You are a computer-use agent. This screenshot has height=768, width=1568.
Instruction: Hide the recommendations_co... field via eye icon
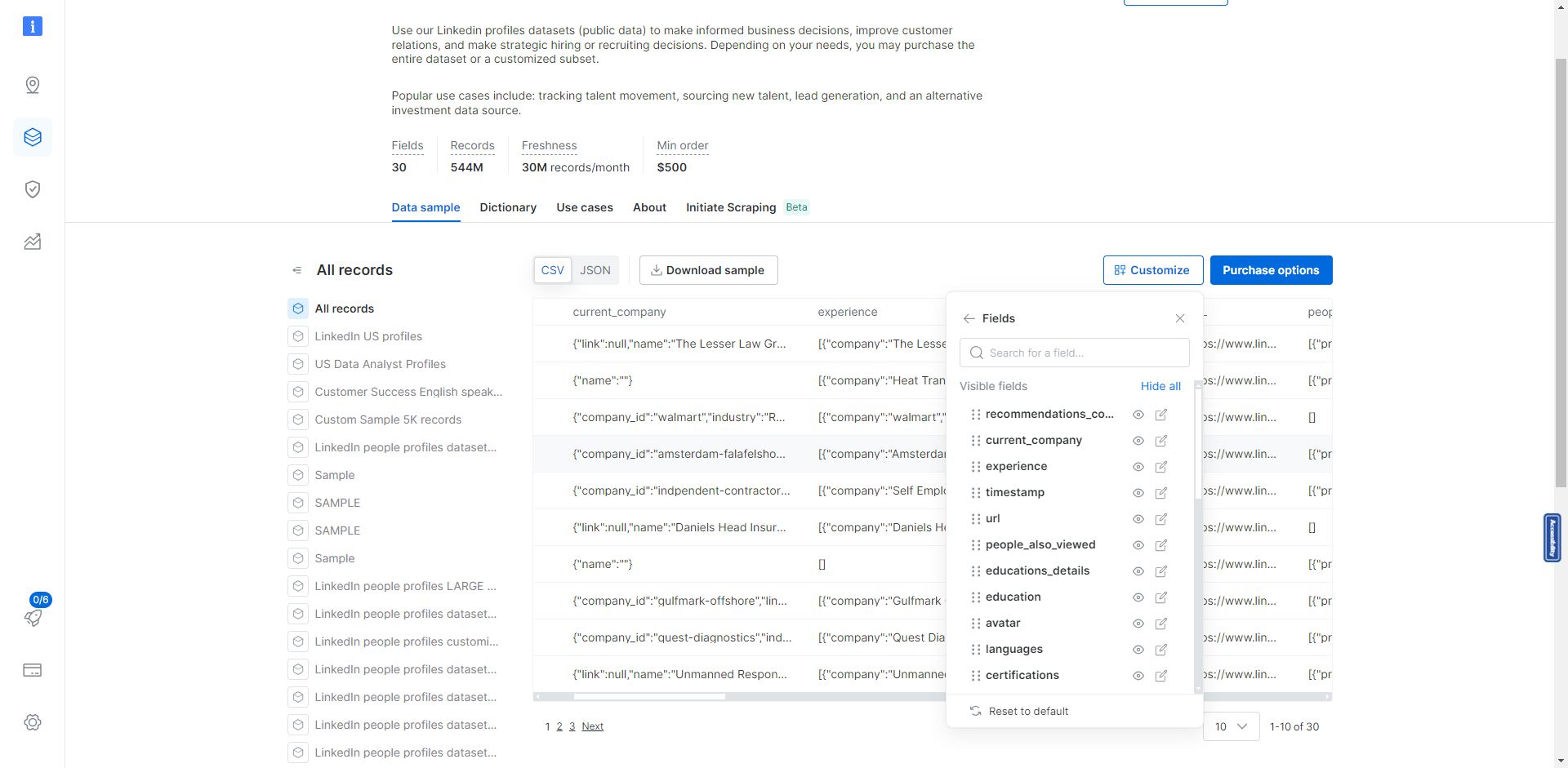click(x=1138, y=415)
